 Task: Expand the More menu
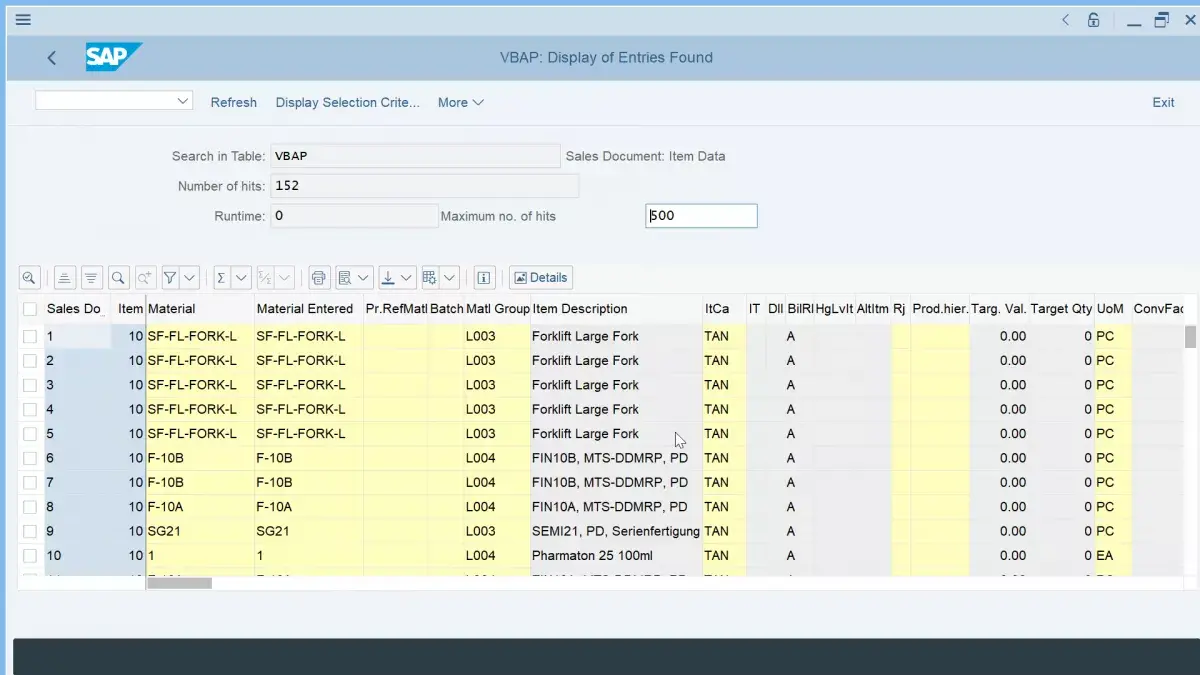[x=461, y=102]
